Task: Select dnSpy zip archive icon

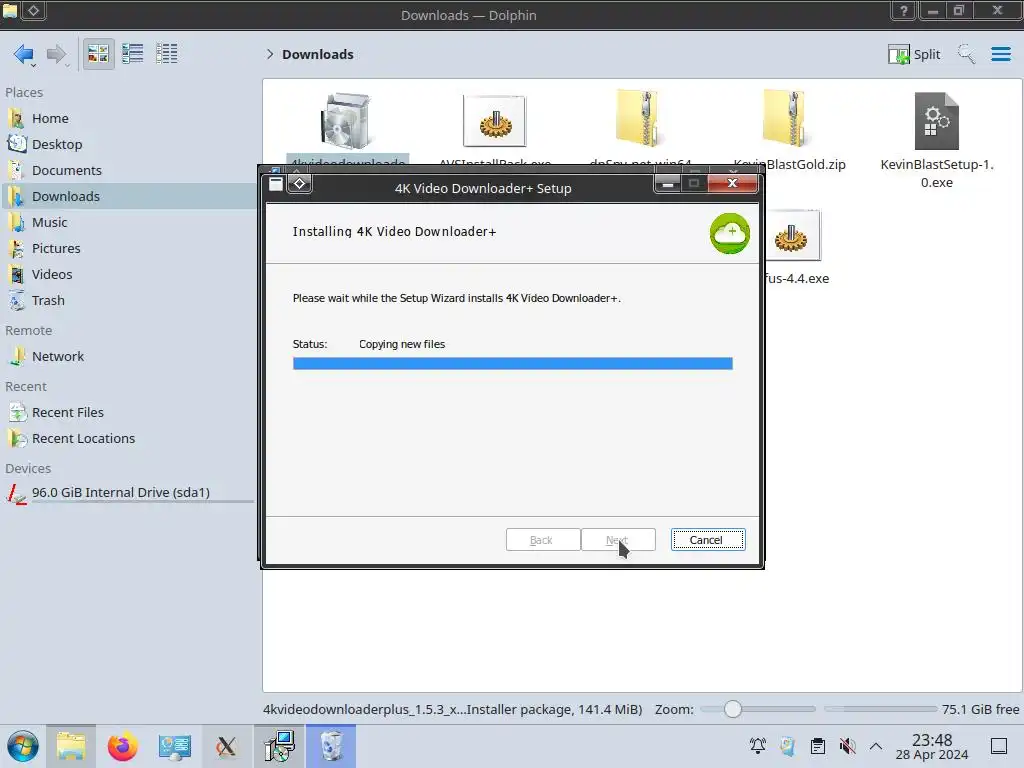Action: pyautogui.click(x=639, y=120)
